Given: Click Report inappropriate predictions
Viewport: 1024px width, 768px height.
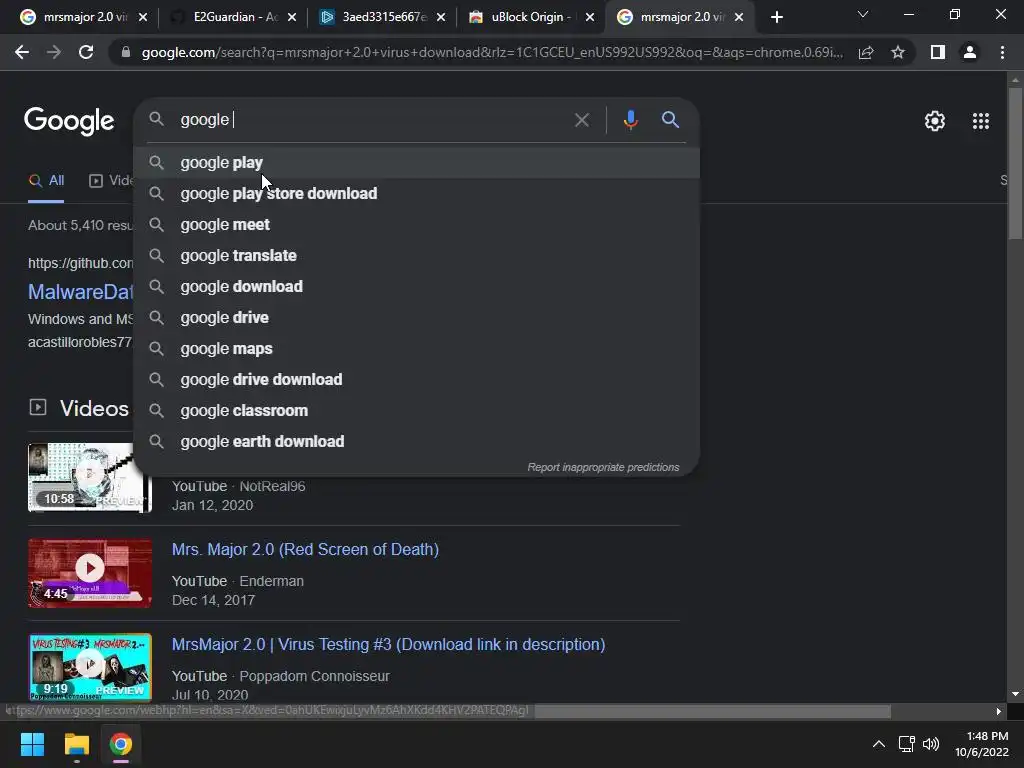Looking at the screenshot, I should pos(603,468).
